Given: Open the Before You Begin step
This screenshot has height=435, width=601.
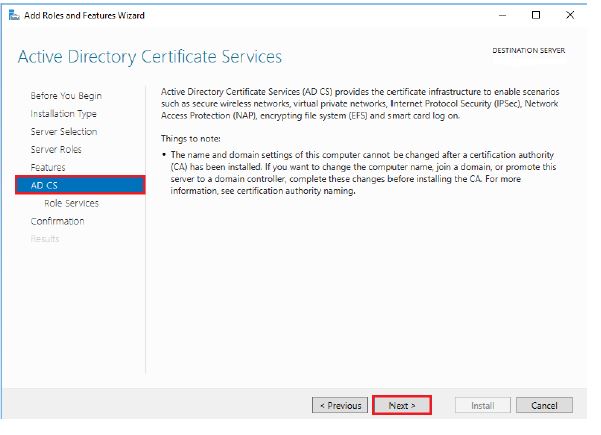Looking at the screenshot, I should 66,96.
